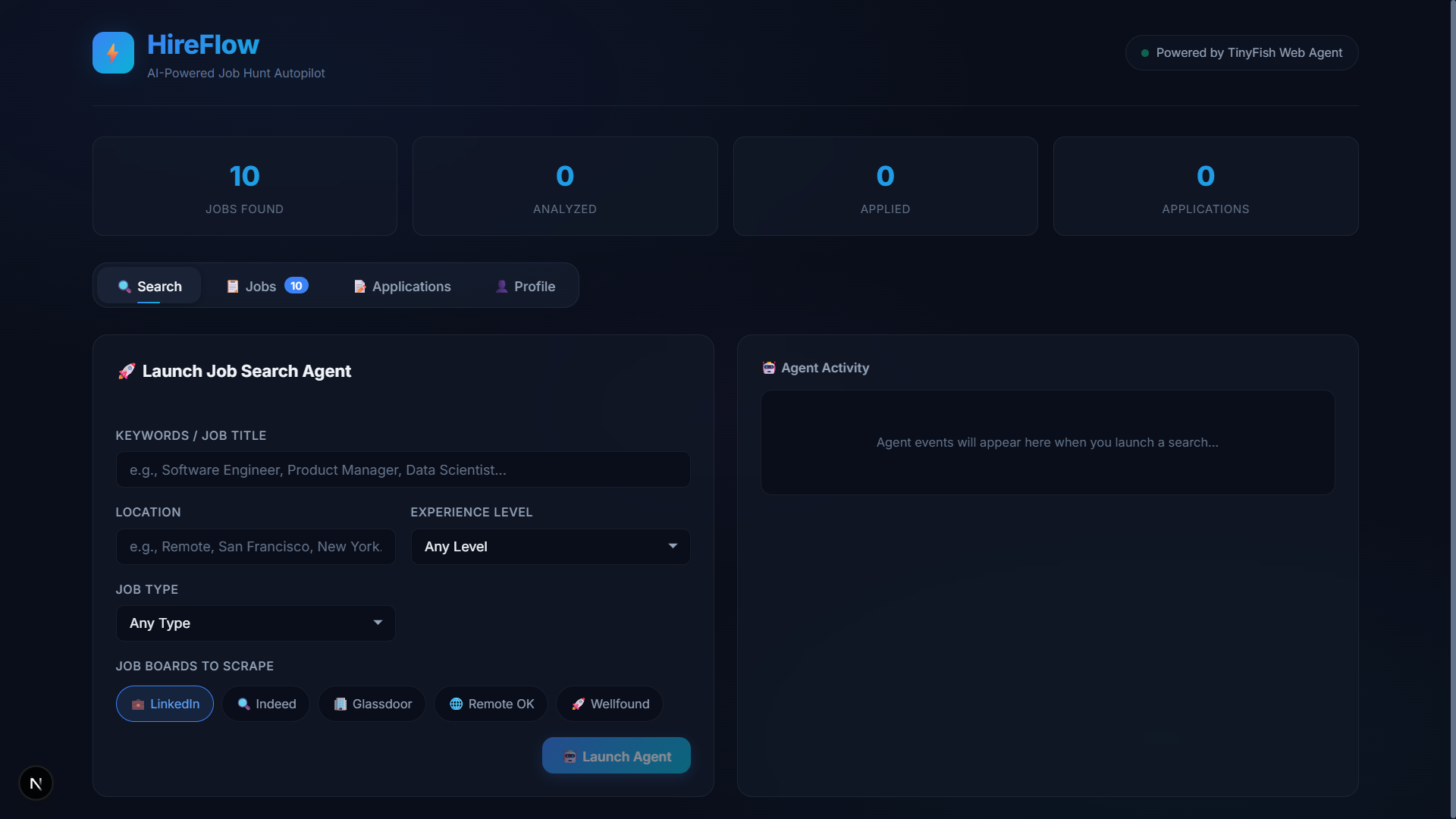Expand the Job Type dropdown

pos(255,623)
